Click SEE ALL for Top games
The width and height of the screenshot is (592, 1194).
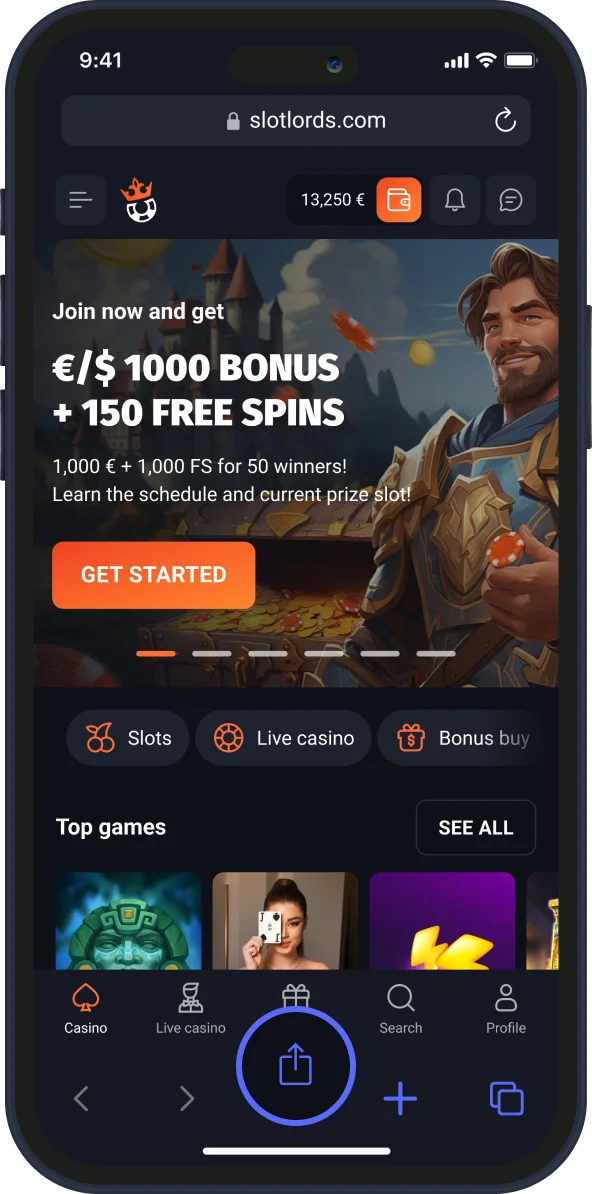click(x=475, y=828)
